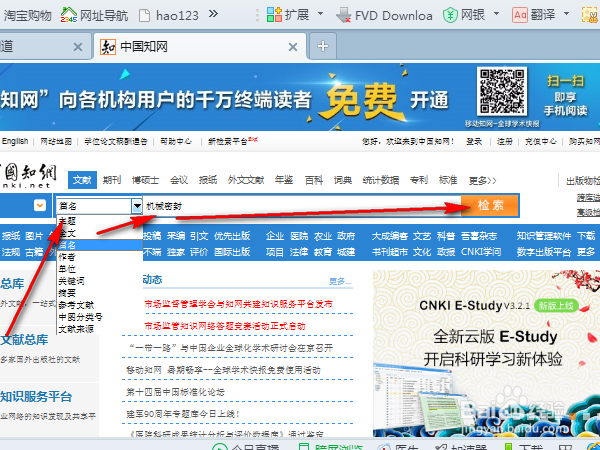This screenshot has height=450, width=600.
Task: Open news item 市场监督管理学会与知网共建知识服务平台发布
Action: click(238, 304)
